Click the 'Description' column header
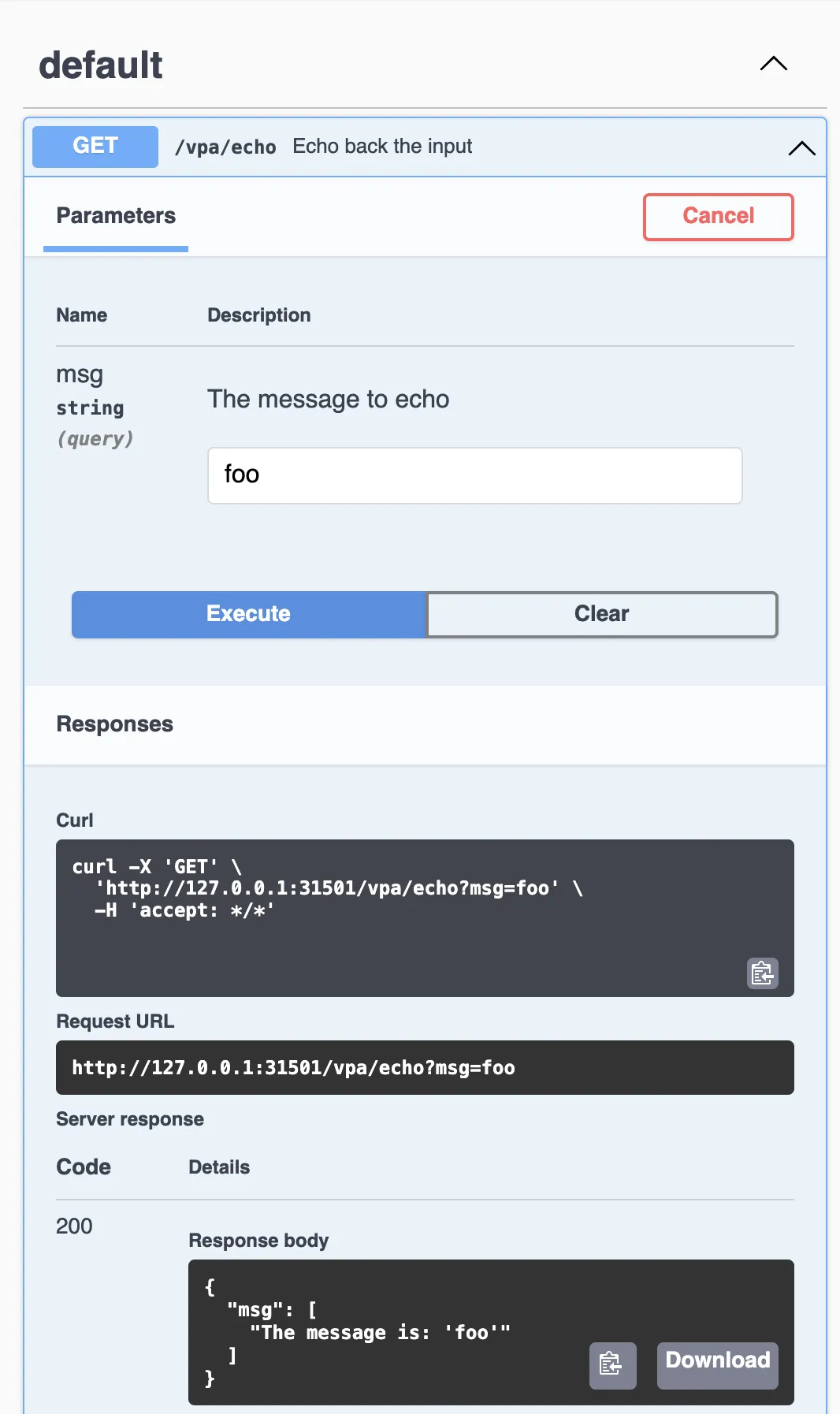The height and width of the screenshot is (1414, 840). 259,315
